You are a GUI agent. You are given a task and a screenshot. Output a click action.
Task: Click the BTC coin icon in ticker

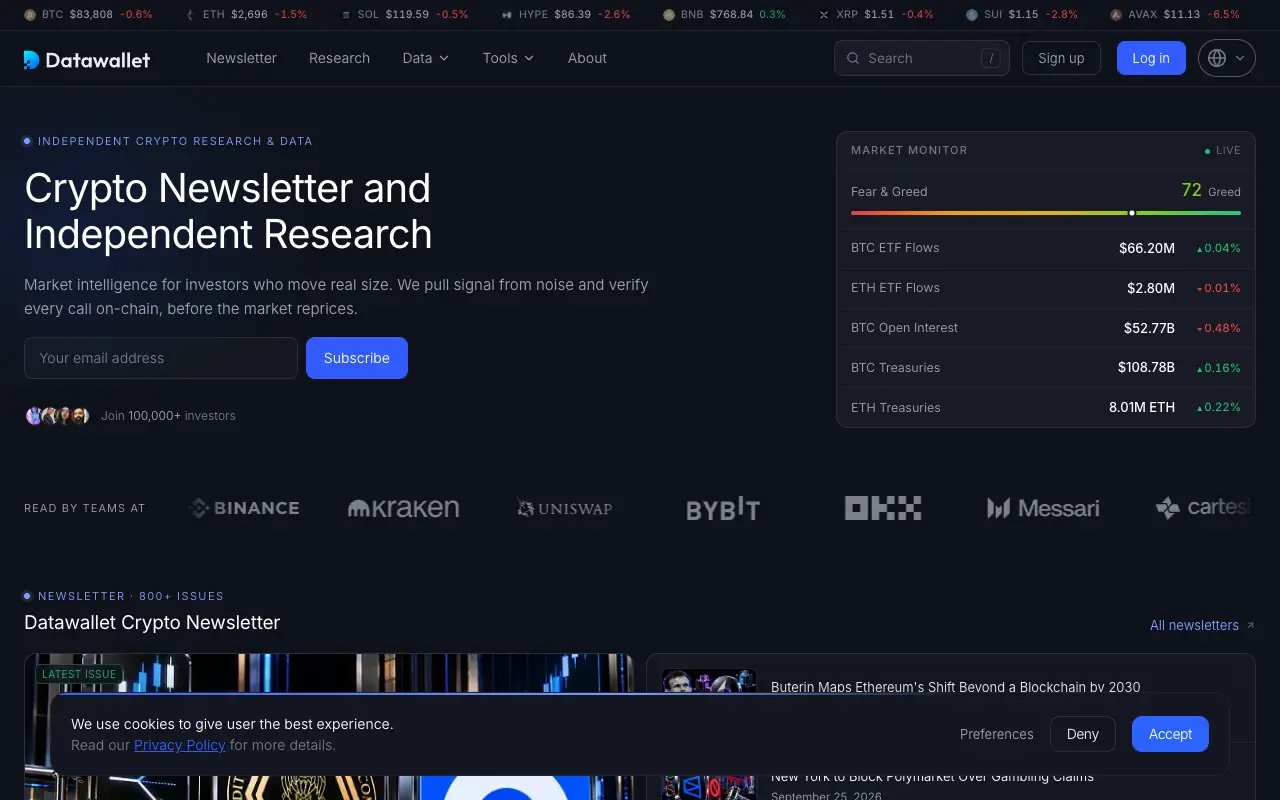pos(29,15)
